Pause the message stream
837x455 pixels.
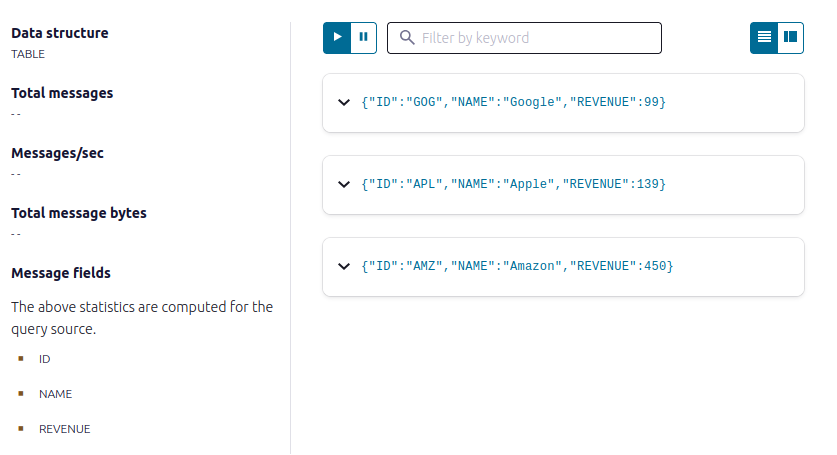pos(364,37)
